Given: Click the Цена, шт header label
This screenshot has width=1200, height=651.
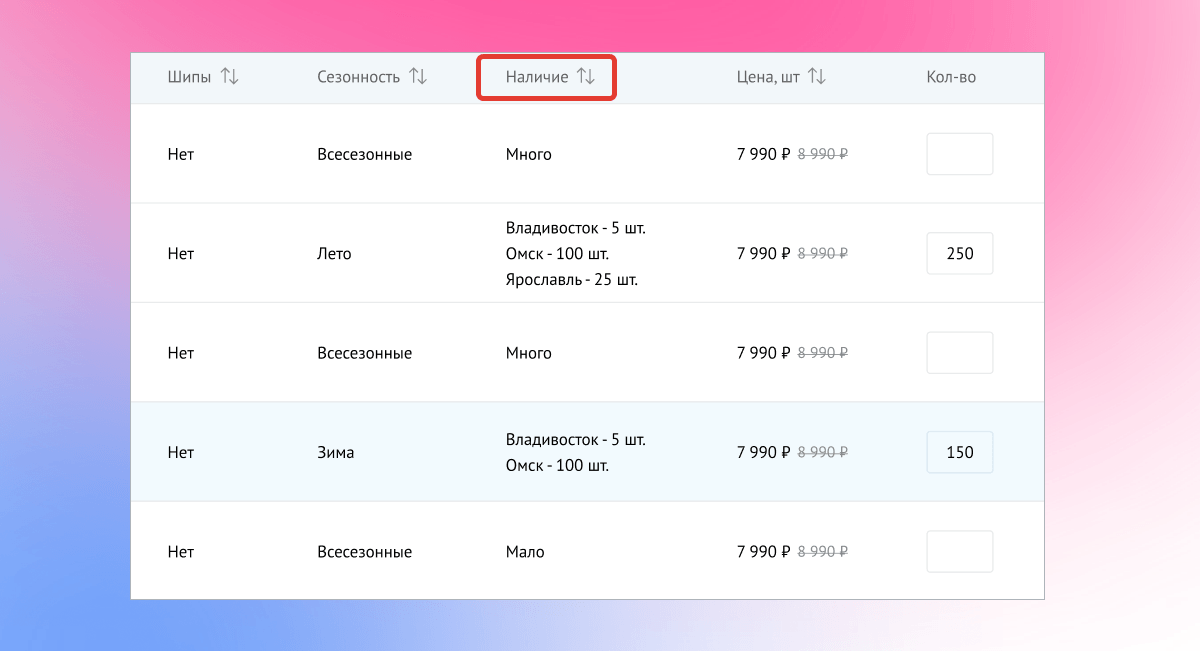Looking at the screenshot, I should 767,77.
